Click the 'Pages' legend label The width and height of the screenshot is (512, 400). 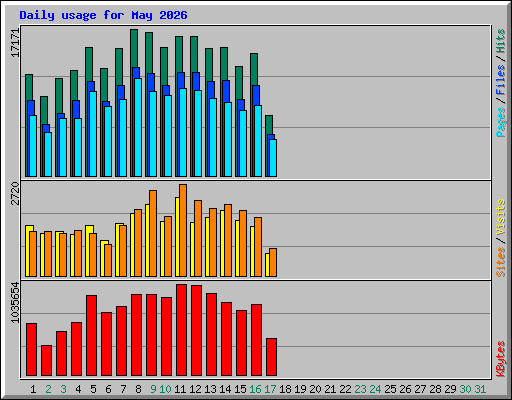click(501, 122)
